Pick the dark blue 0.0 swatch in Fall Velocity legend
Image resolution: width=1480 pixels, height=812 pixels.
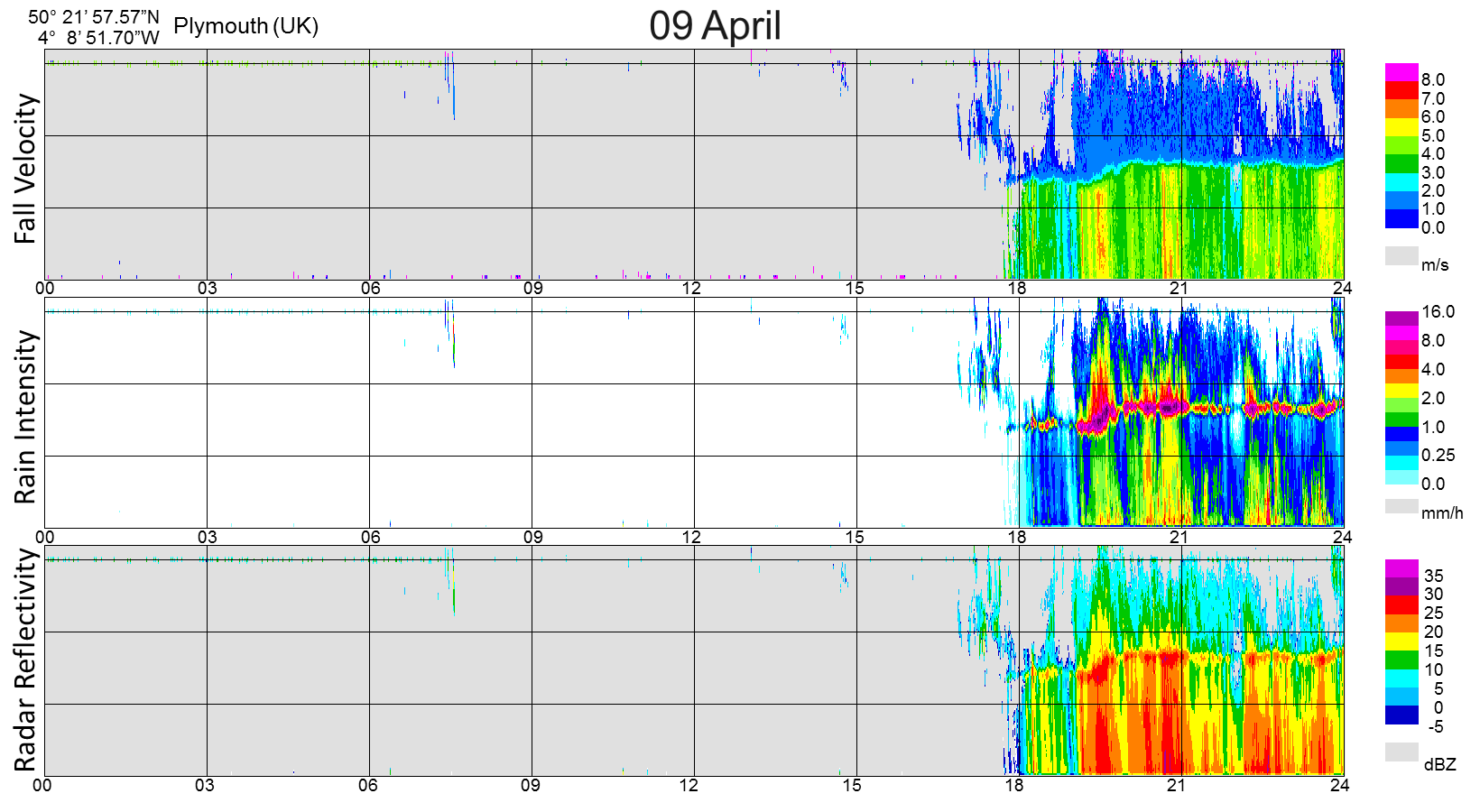[1401, 219]
